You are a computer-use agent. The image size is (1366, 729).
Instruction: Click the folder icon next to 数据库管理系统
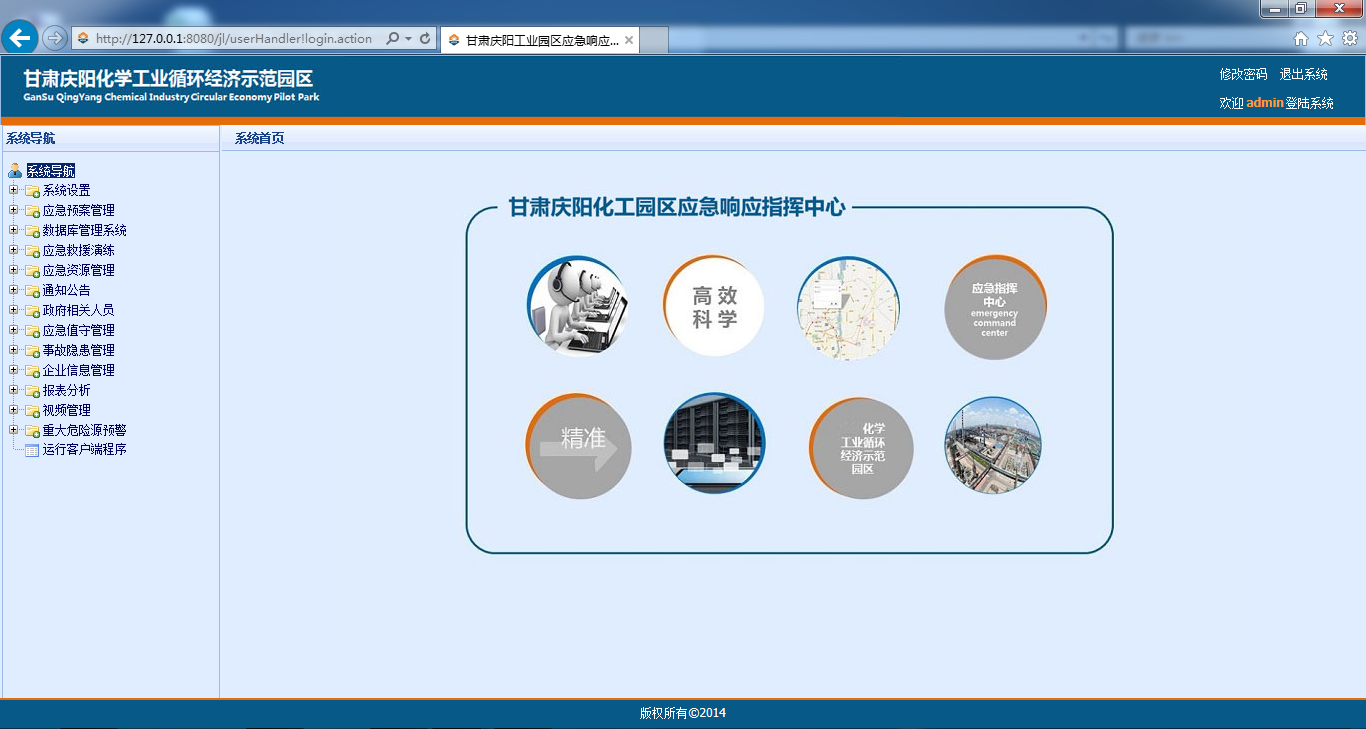[x=32, y=231]
